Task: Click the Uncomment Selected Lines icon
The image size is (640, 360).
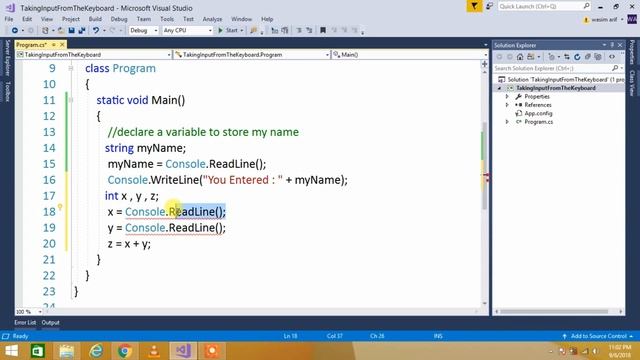Action: (284, 31)
